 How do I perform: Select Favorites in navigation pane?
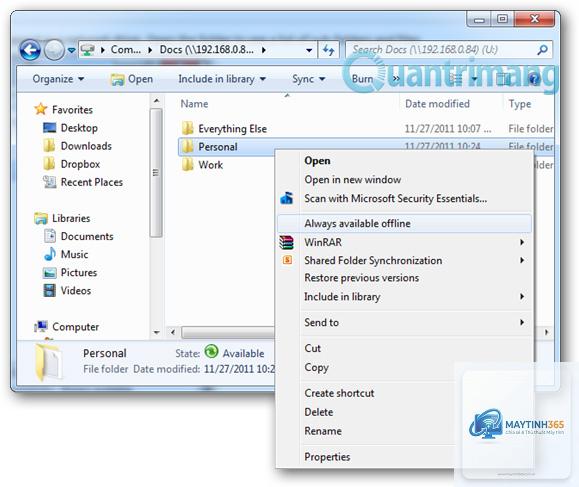tap(72, 110)
